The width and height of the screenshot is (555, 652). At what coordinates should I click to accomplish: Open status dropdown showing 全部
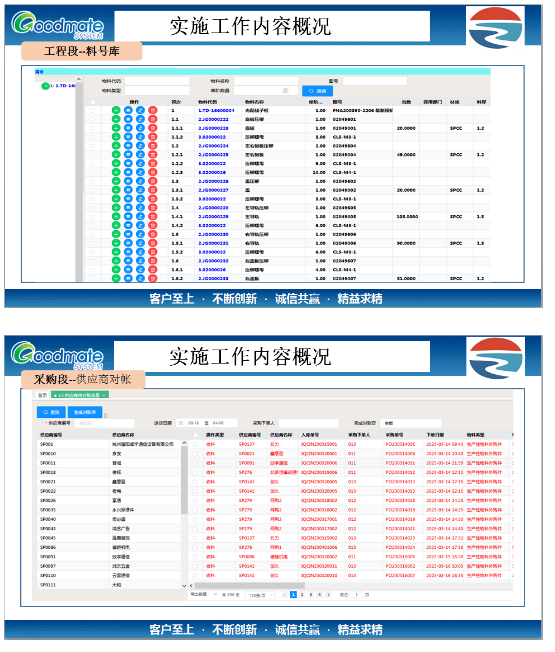(x=412, y=423)
